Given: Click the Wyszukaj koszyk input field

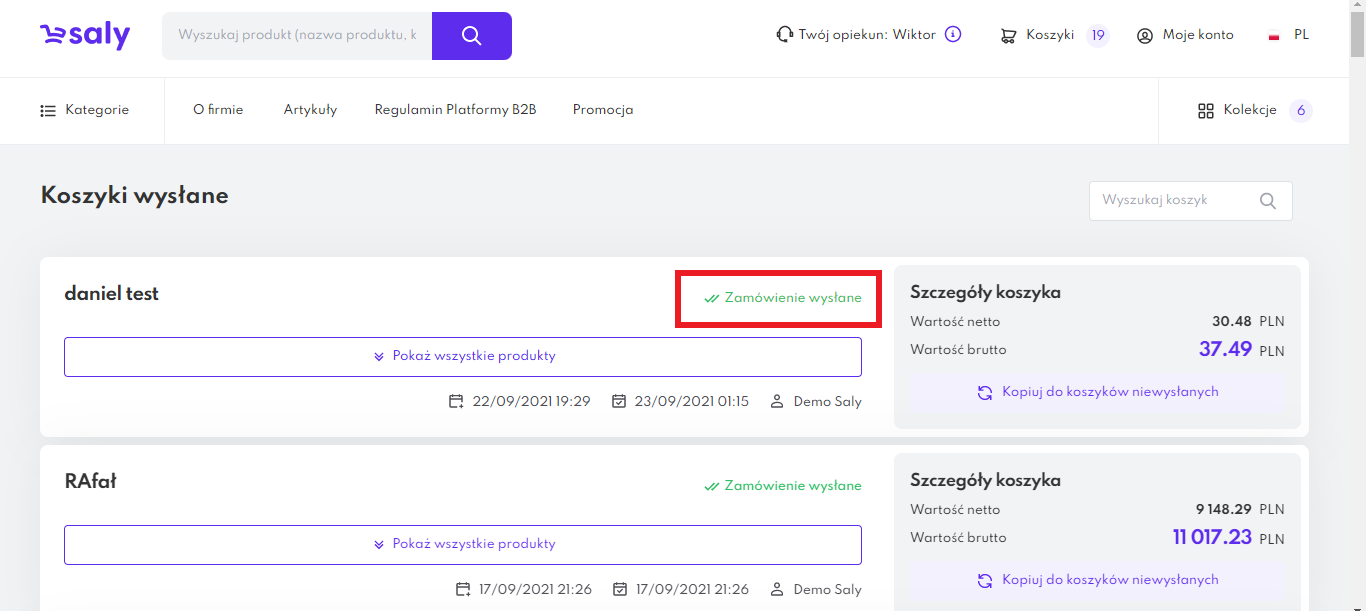Looking at the screenshot, I should click(x=1170, y=201).
